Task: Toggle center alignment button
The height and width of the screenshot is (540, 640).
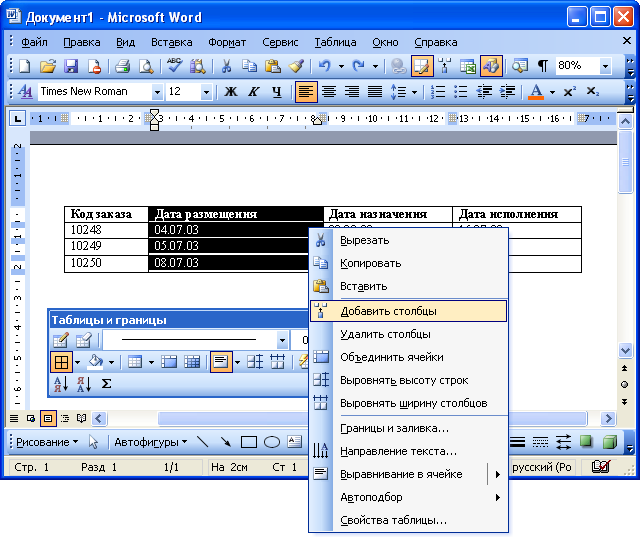Action: coord(329,92)
